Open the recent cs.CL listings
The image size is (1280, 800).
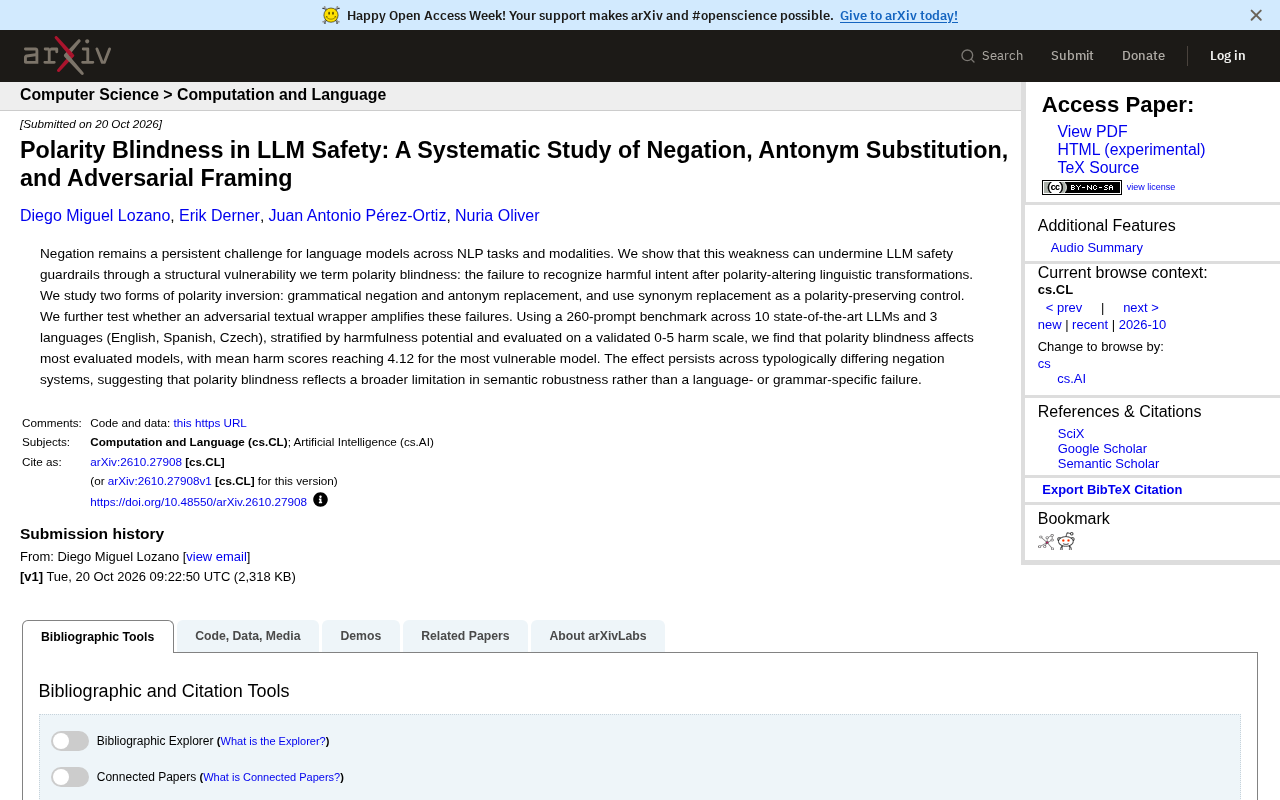1090,325
